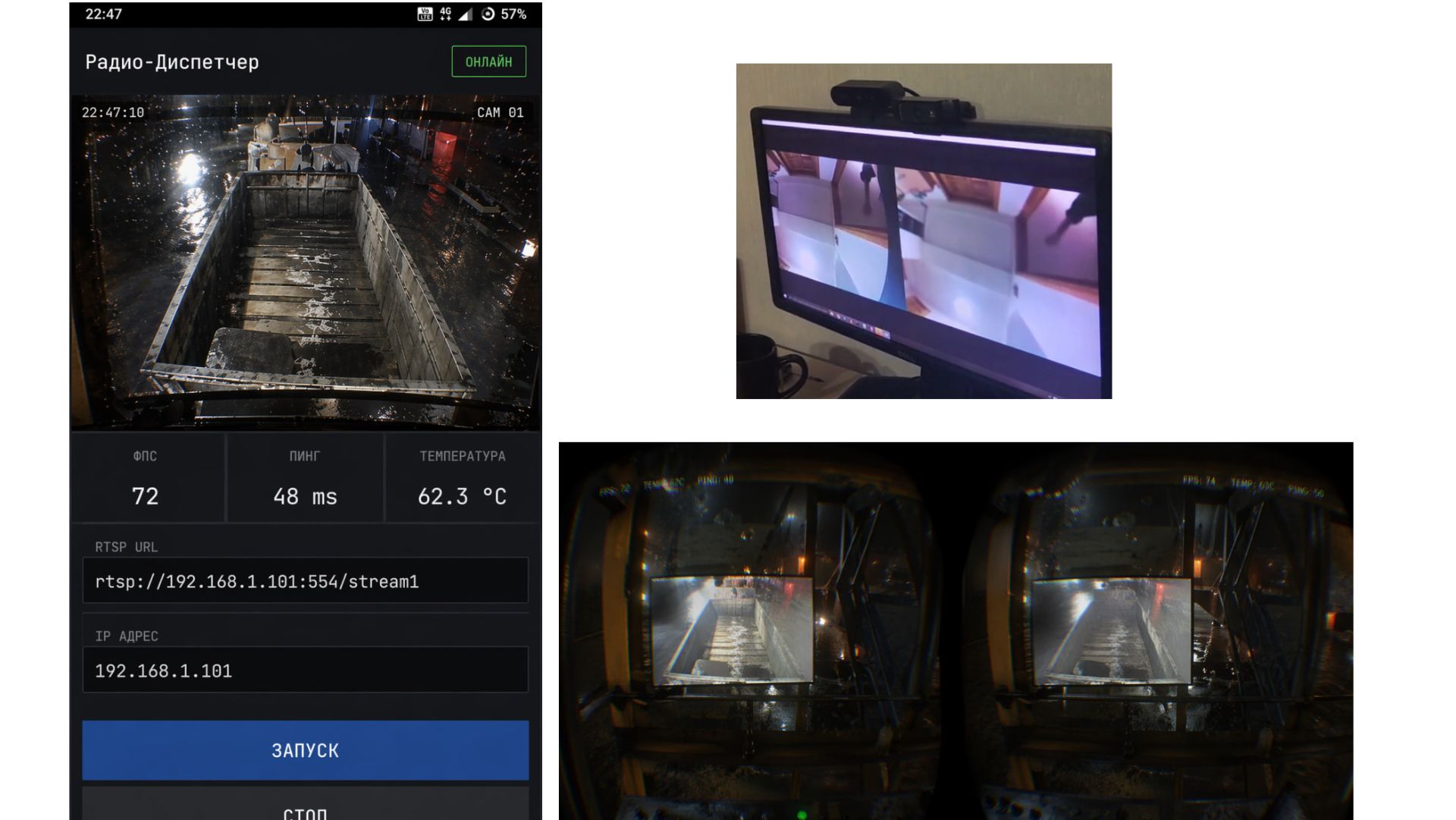The width and height of the screenshot is (1456, 820).
Task: Click the 22:47:10 video timestamp overlay
Action: tap(113, 112)
